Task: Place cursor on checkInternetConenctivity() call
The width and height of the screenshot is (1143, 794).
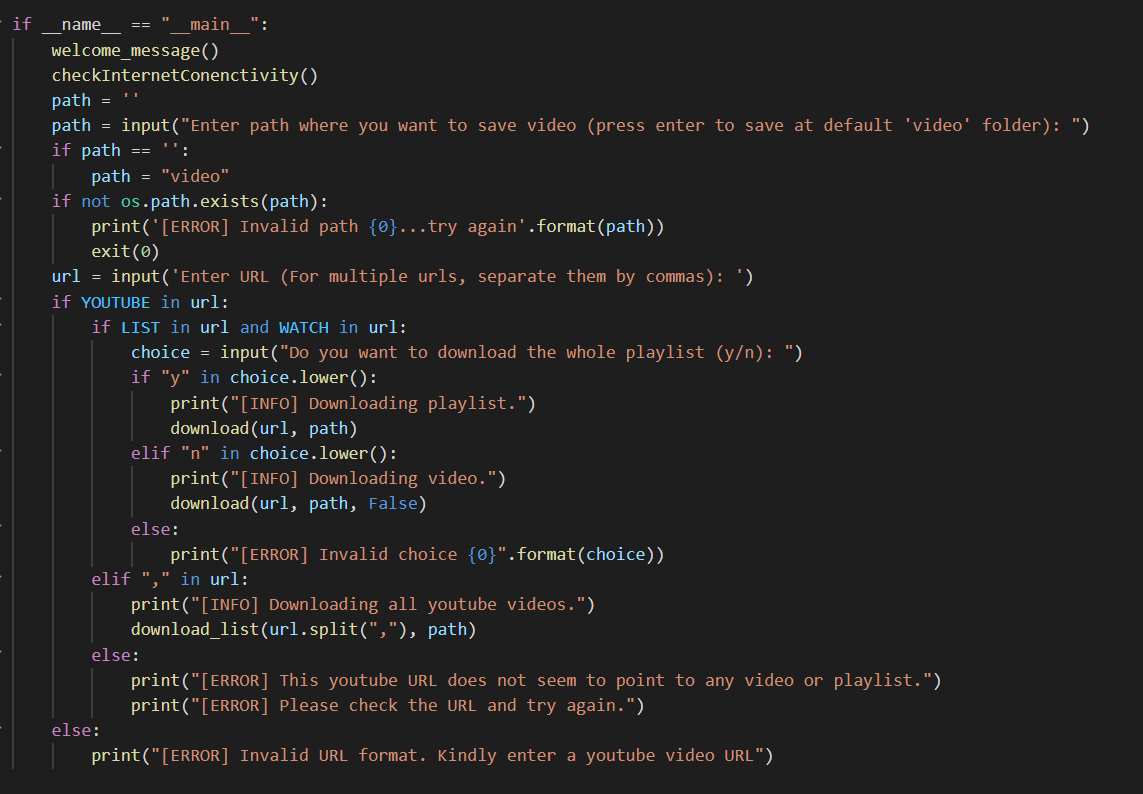Action: pos(184,75)
